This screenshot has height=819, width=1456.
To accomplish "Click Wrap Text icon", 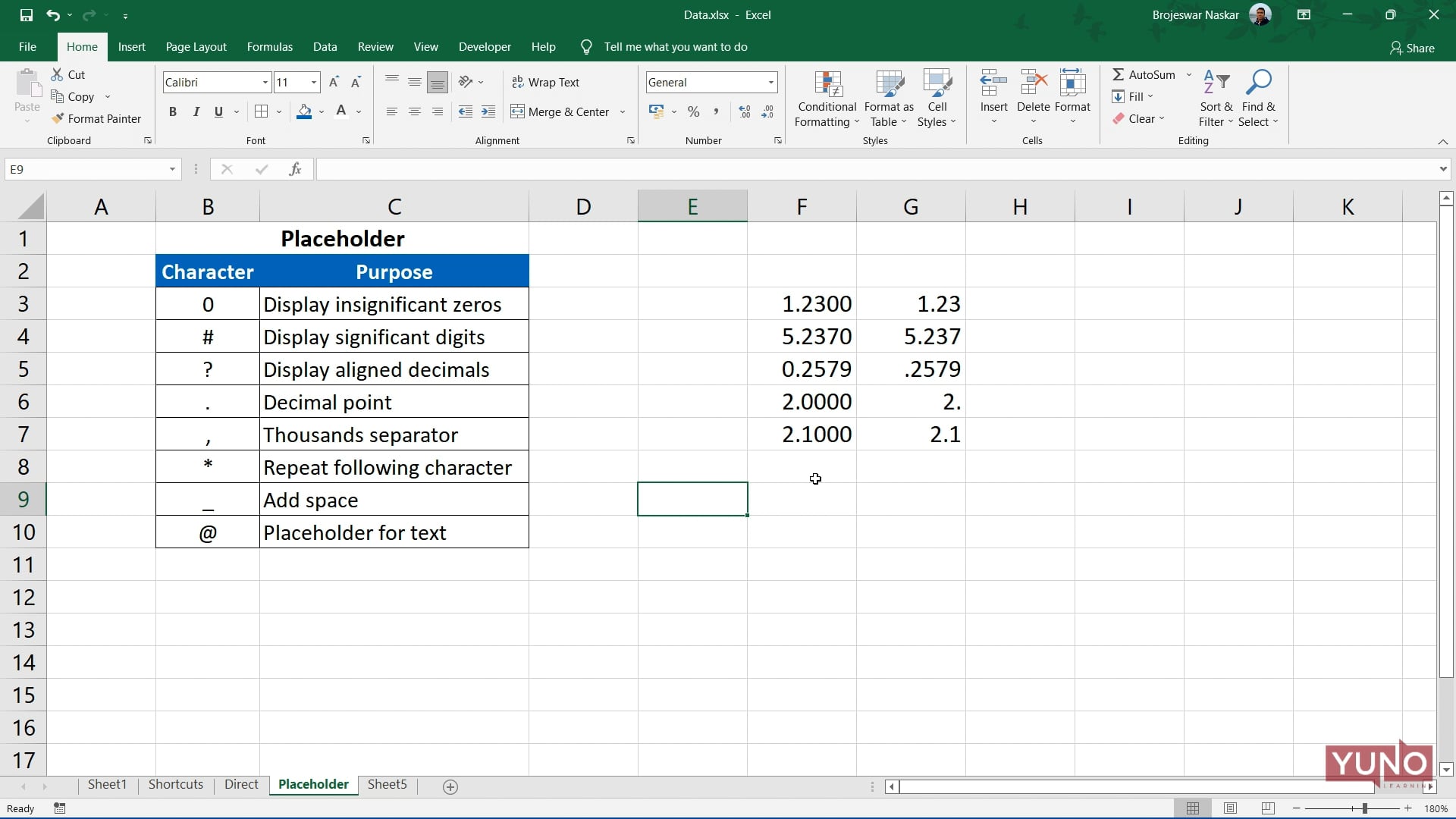I will (547, 82).
